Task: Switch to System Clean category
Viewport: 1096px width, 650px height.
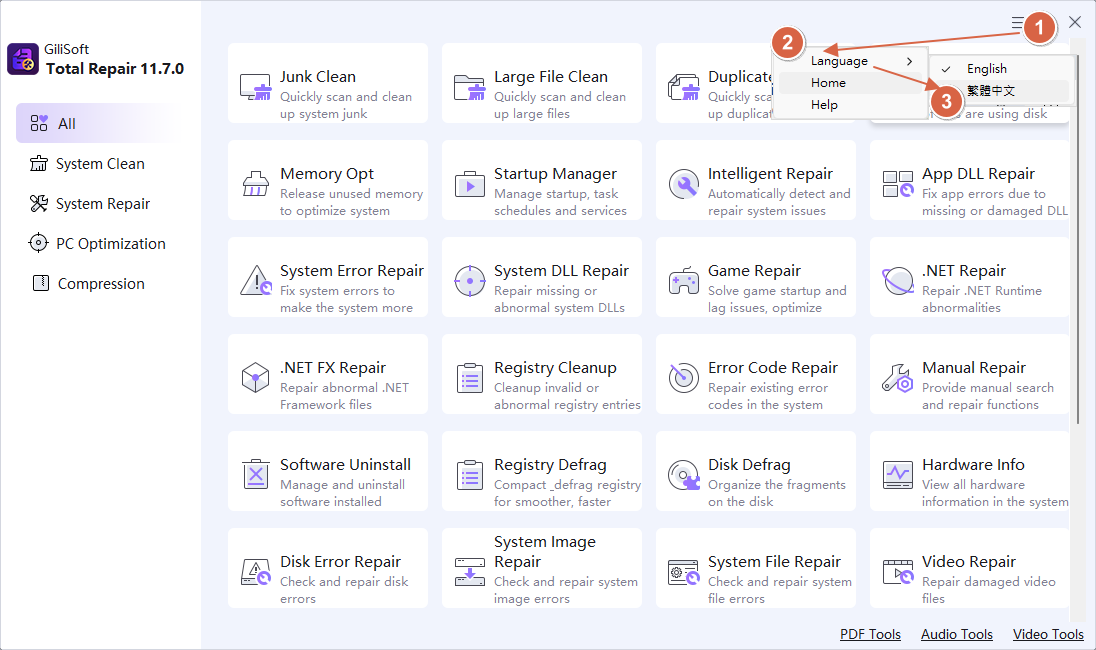Action: coord(98,164)
